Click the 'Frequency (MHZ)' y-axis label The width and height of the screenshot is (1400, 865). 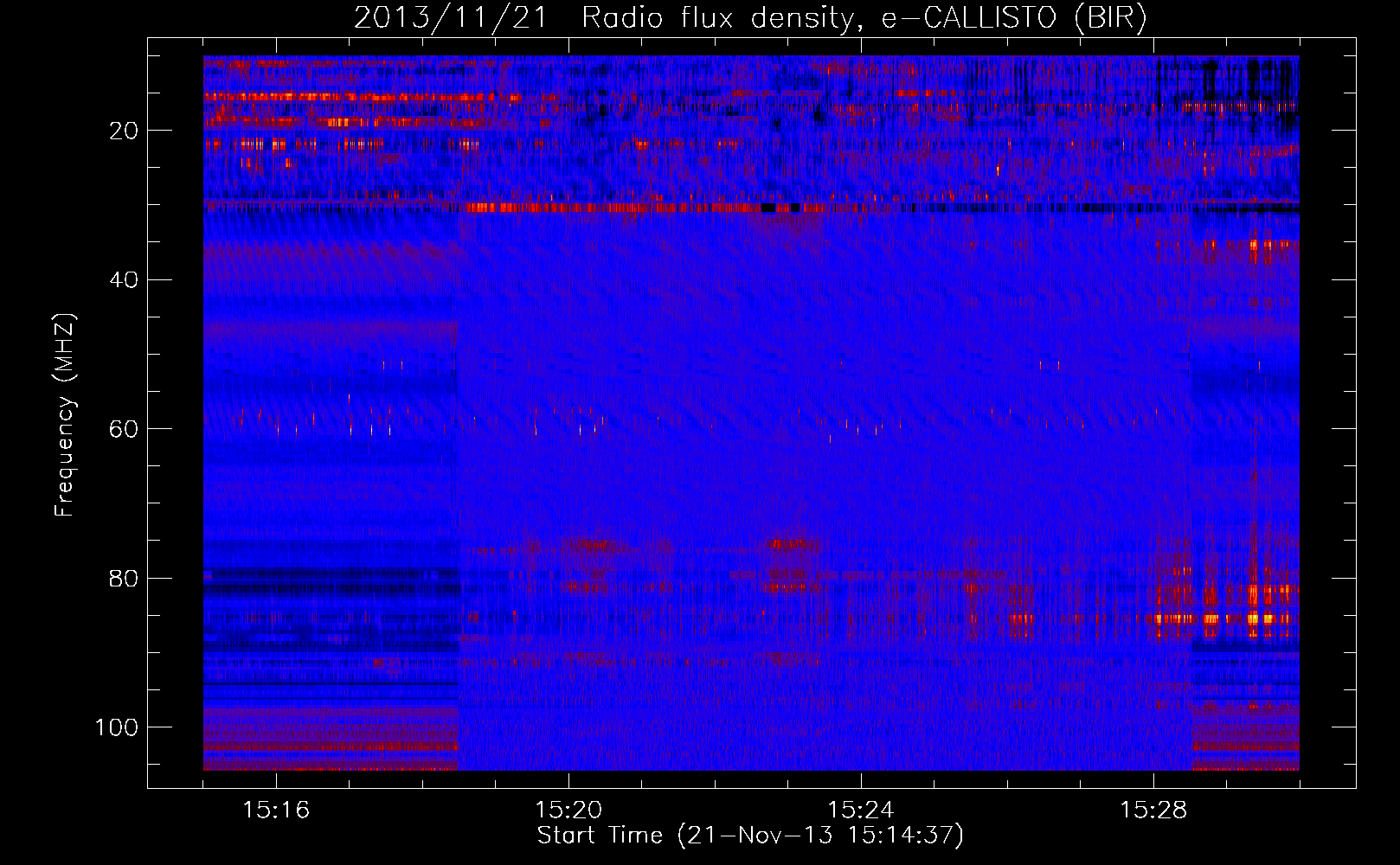tap(65, 415)
